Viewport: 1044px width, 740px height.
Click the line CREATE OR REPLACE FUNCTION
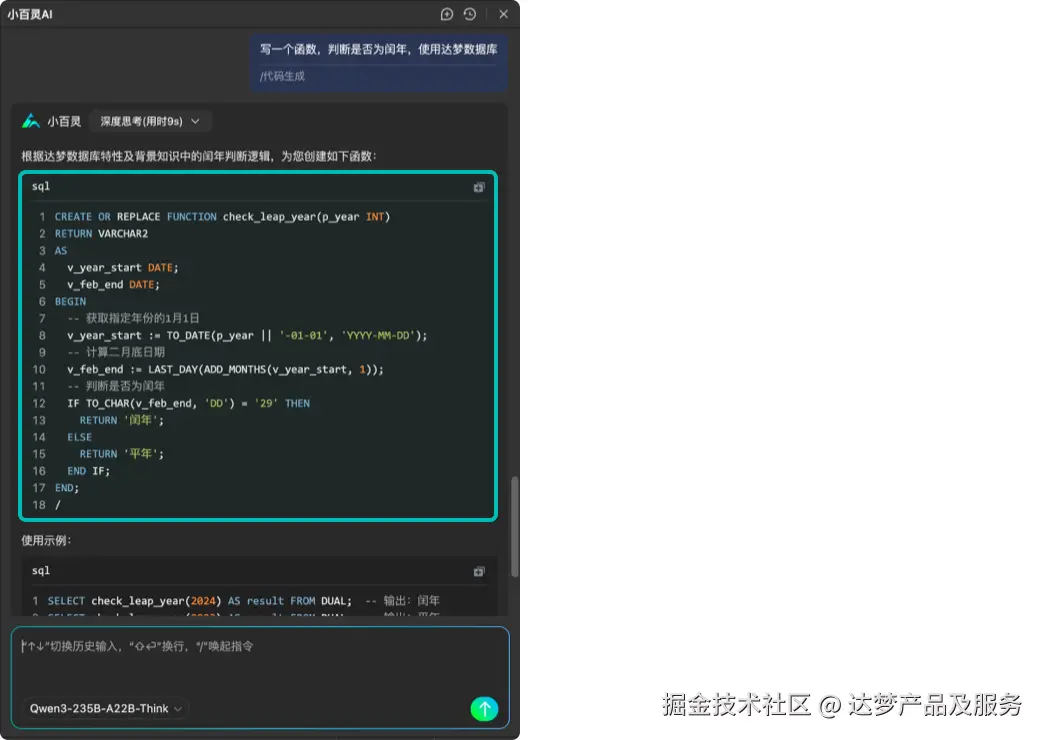pos(222,216)
